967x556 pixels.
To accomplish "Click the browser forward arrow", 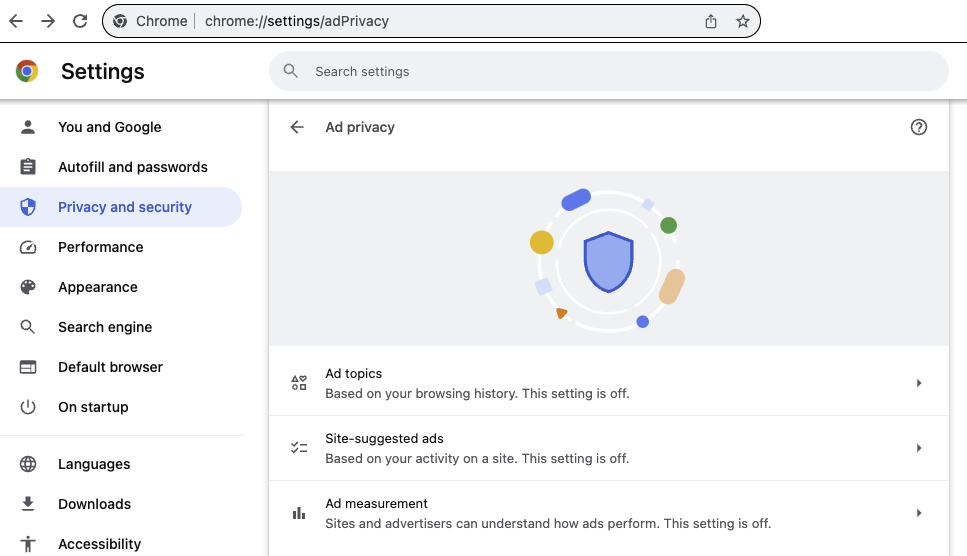I will point(47,21).
